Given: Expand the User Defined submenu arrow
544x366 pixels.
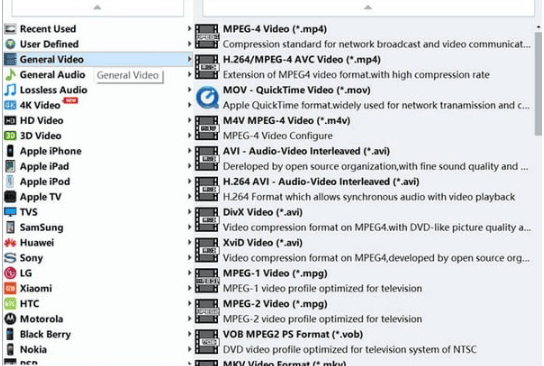Looking at the screenshot, I should 189,44.
